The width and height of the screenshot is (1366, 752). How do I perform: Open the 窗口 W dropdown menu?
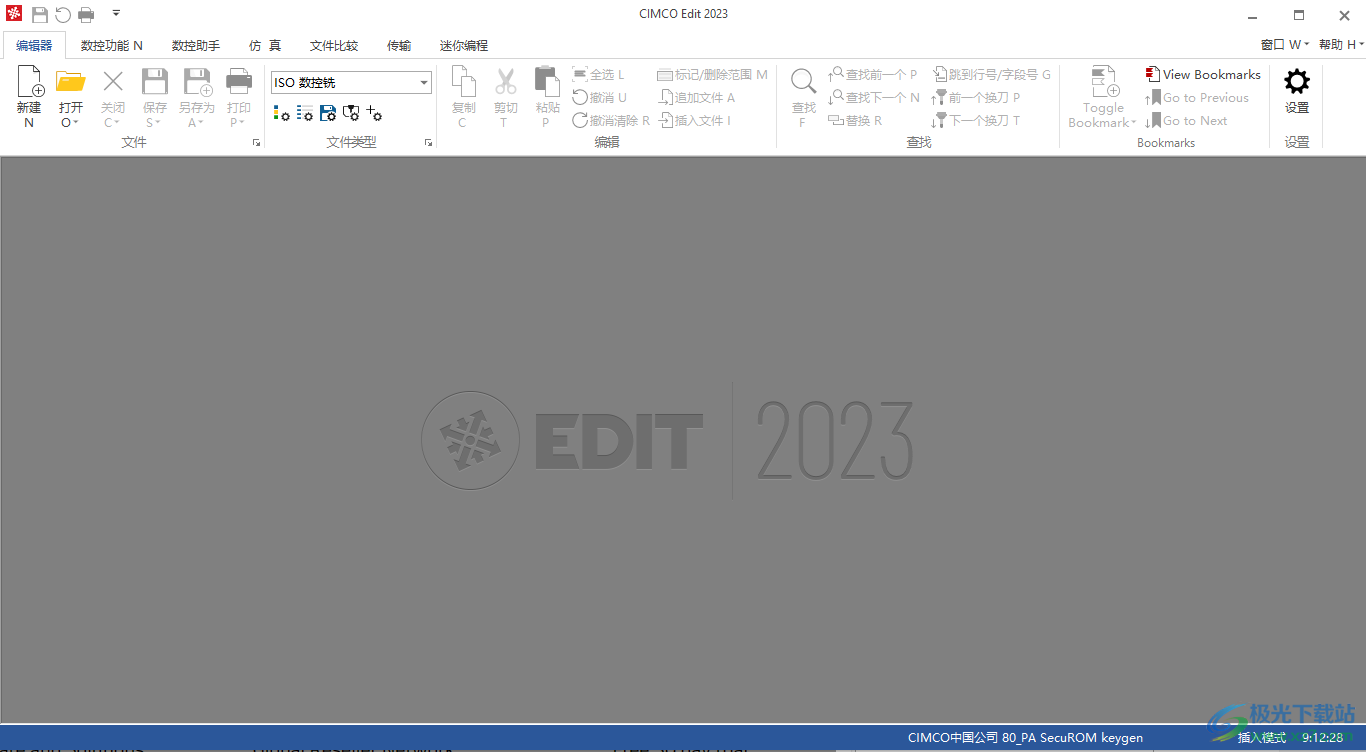click(1285, 45)
